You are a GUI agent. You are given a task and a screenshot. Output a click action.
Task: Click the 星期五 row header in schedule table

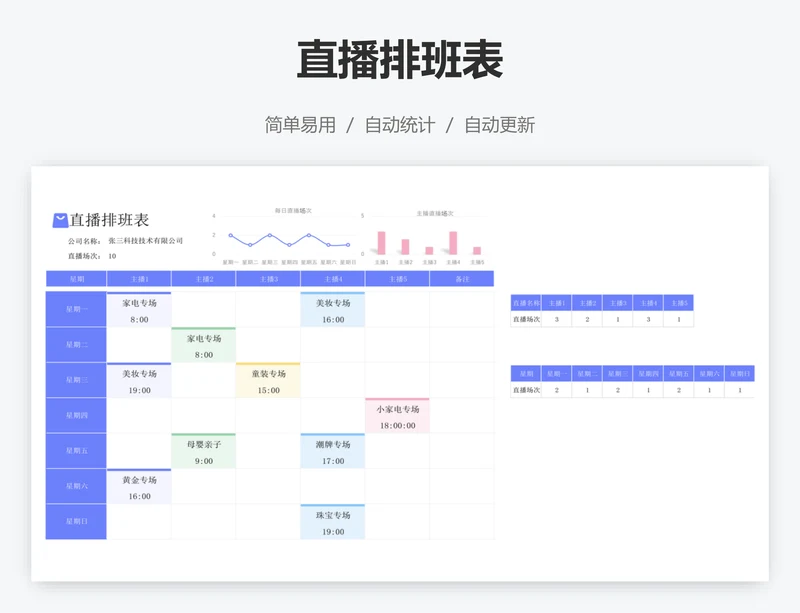click(77, 451)
